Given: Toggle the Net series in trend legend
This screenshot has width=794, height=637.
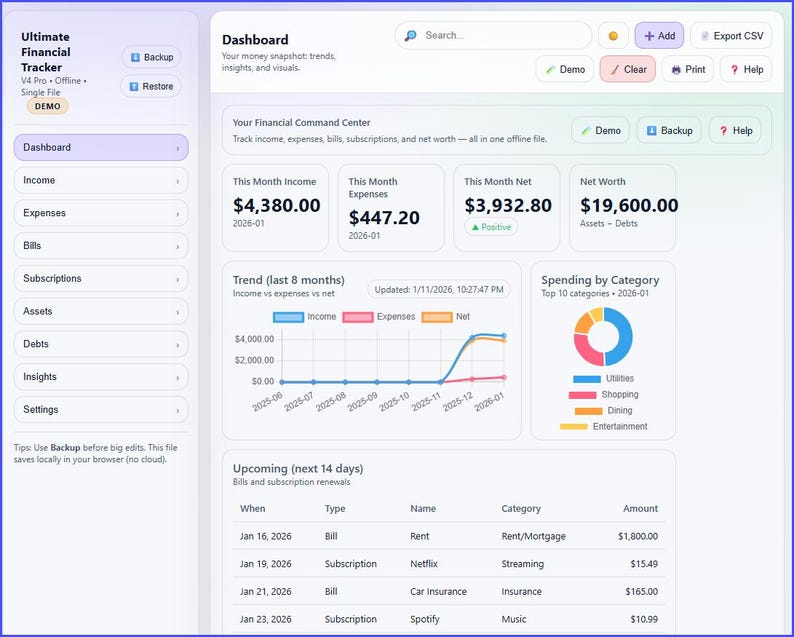Looking at the screenshot, I should point(446,317).
